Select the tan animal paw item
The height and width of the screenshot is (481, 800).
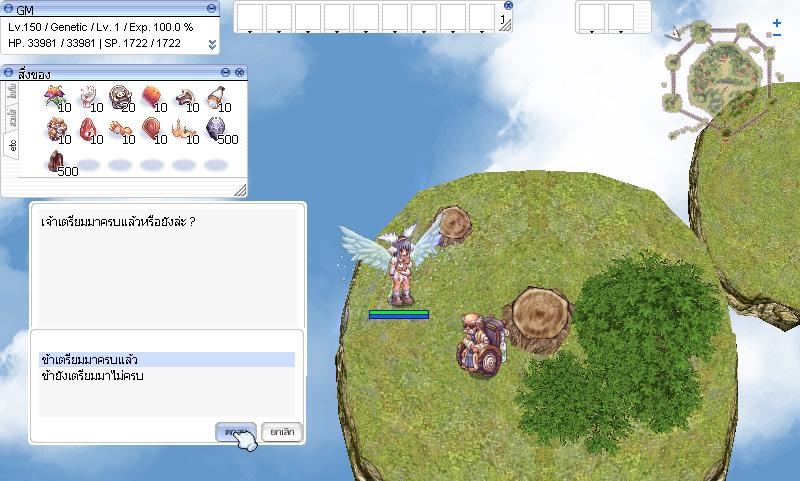[120, 129]
